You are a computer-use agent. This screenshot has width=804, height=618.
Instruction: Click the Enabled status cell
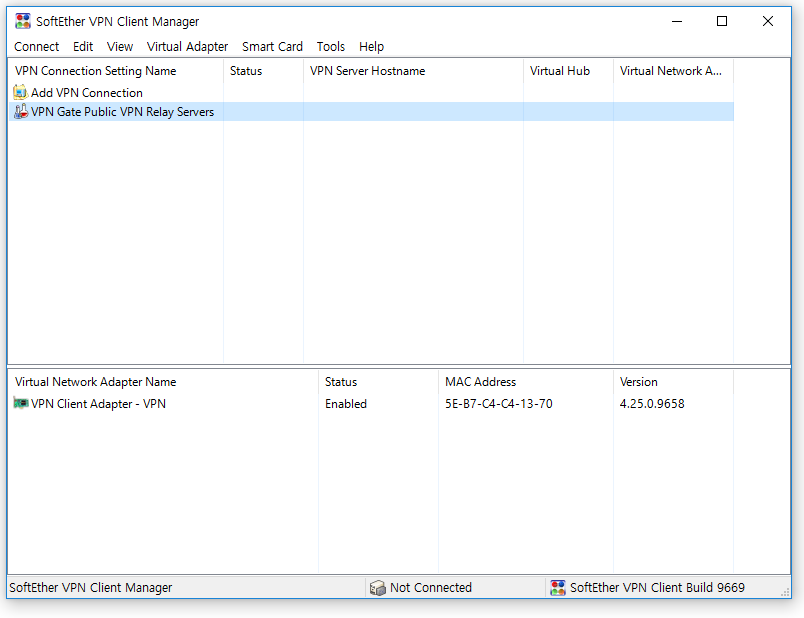coord(346,404)
